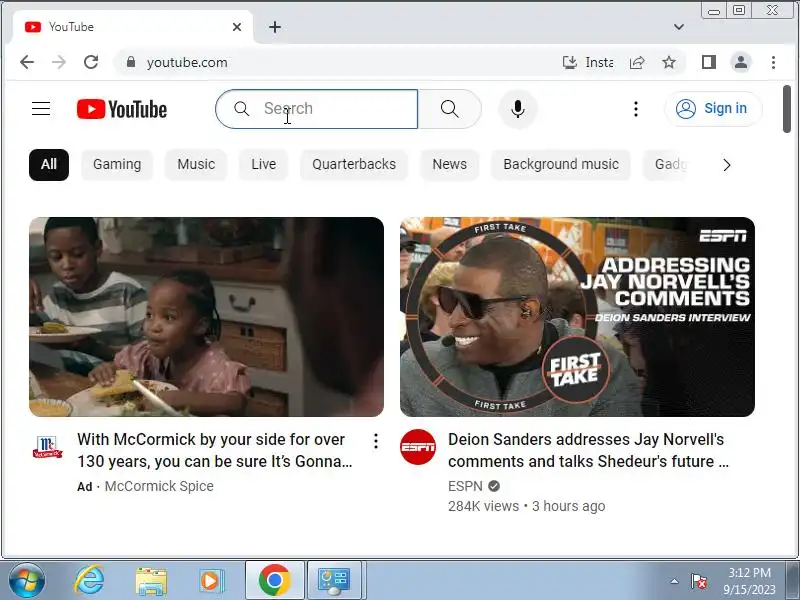Open Chrome three-dot customize menu
Image resolution: width=800 pixels, height=600 pixels.
tap(773, 62)
